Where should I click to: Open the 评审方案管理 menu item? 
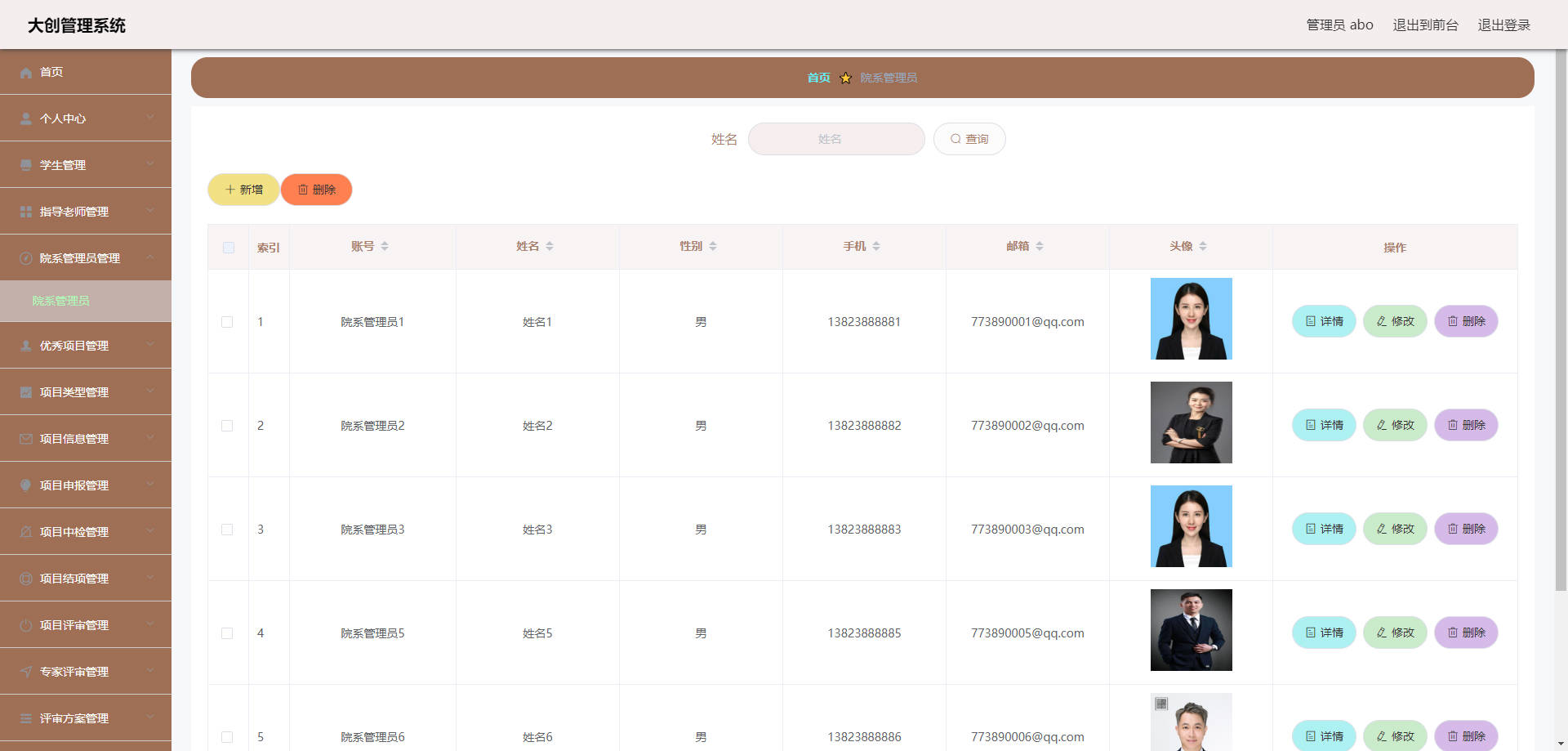tap(86, 718)
